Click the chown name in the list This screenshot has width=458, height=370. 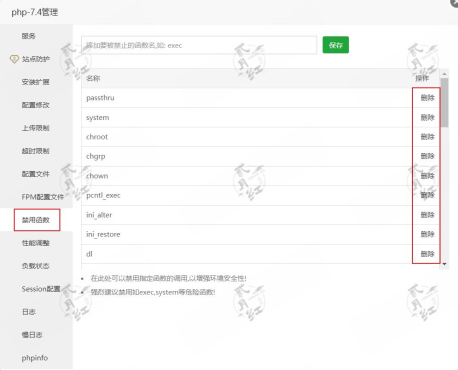pos(97,176)
